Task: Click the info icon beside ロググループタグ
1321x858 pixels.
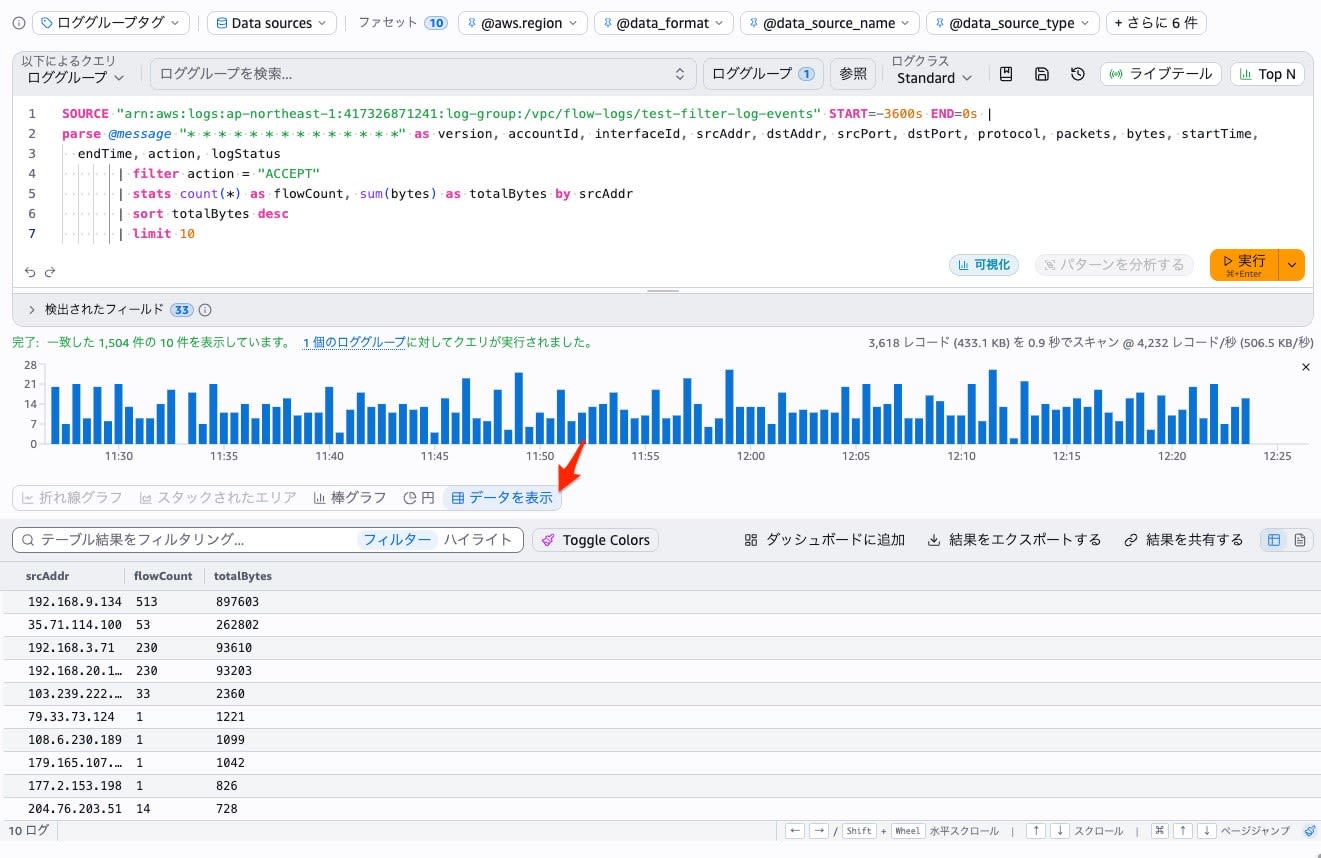Action: [x=18, y=22]
